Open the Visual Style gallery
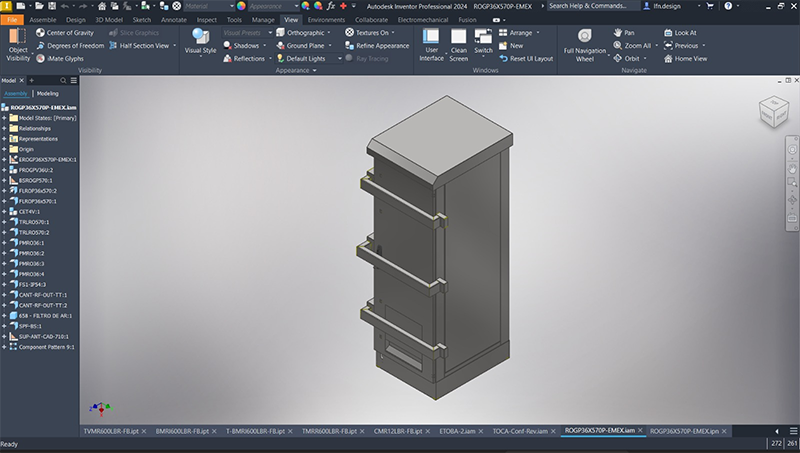800x453 pixels. pyautogui.click(x=200, y=42)
